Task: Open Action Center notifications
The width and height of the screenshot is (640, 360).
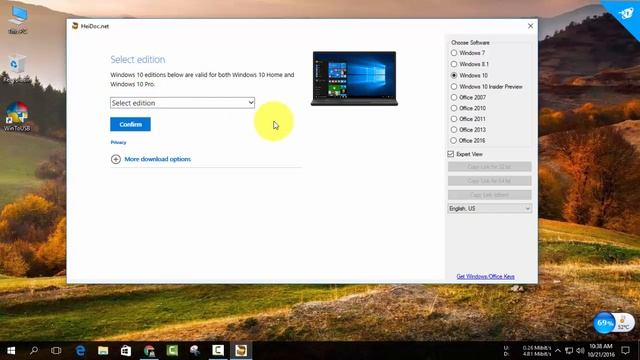Action: (625, 350)
